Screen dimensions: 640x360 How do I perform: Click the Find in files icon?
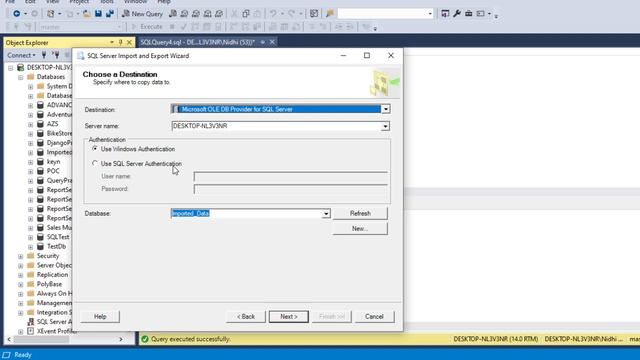pos(329,14)
